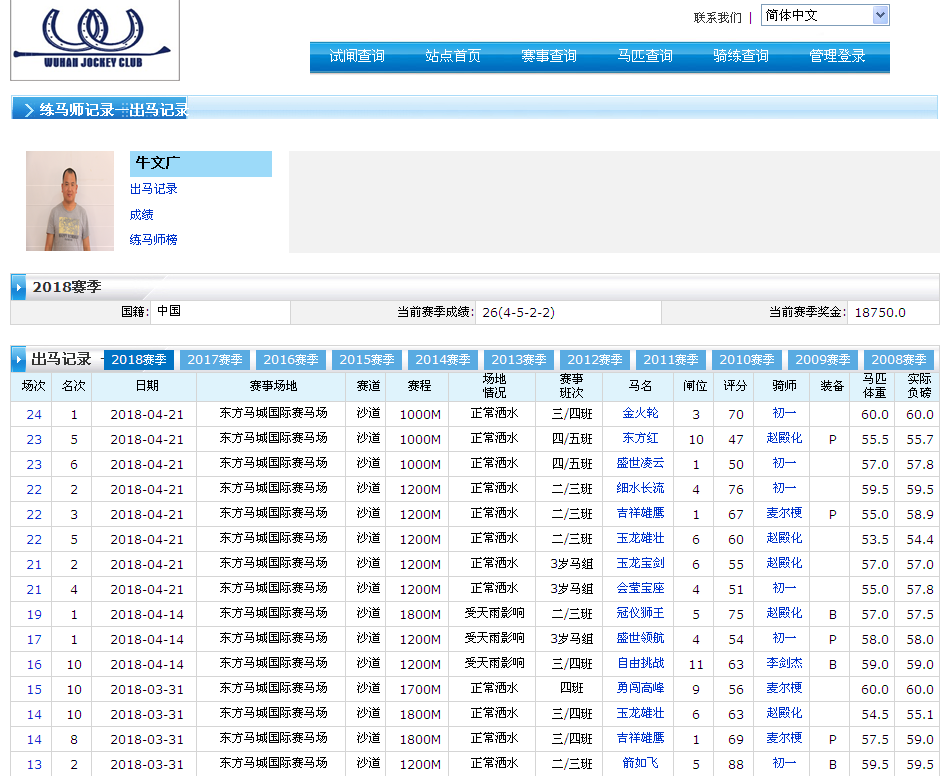Go to 管理登录 menu item
This screenshot has height=776, width=948.
(x=837, y=56)
